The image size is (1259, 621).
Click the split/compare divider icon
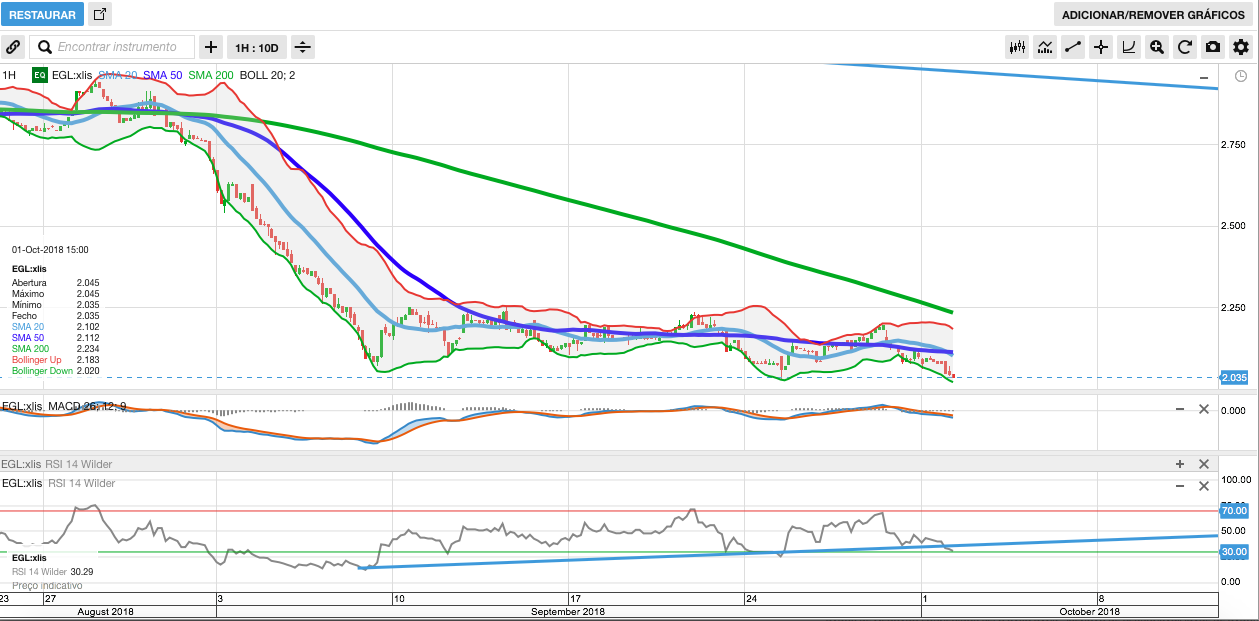click(303, 47)
